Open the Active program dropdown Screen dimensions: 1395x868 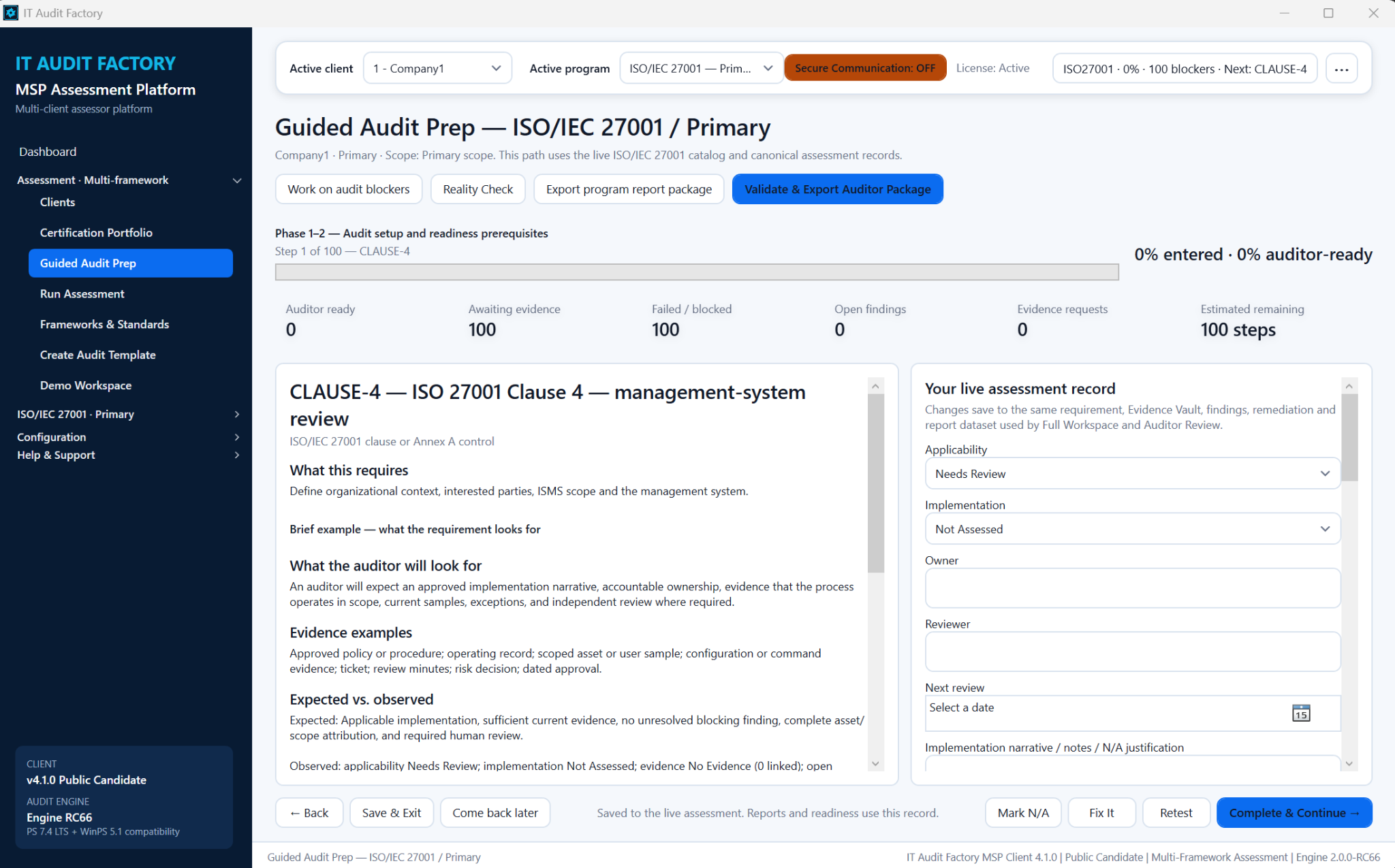(701, 68)
